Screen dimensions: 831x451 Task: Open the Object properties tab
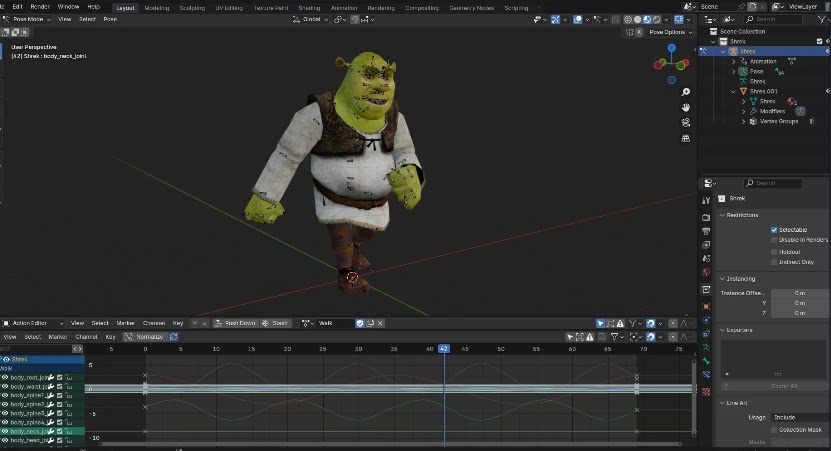point(706,306)
